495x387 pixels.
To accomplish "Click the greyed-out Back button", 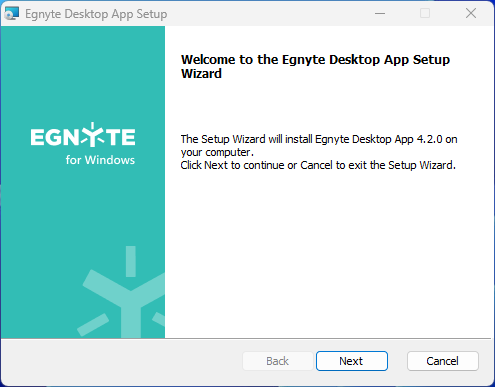I will point(277,361).
